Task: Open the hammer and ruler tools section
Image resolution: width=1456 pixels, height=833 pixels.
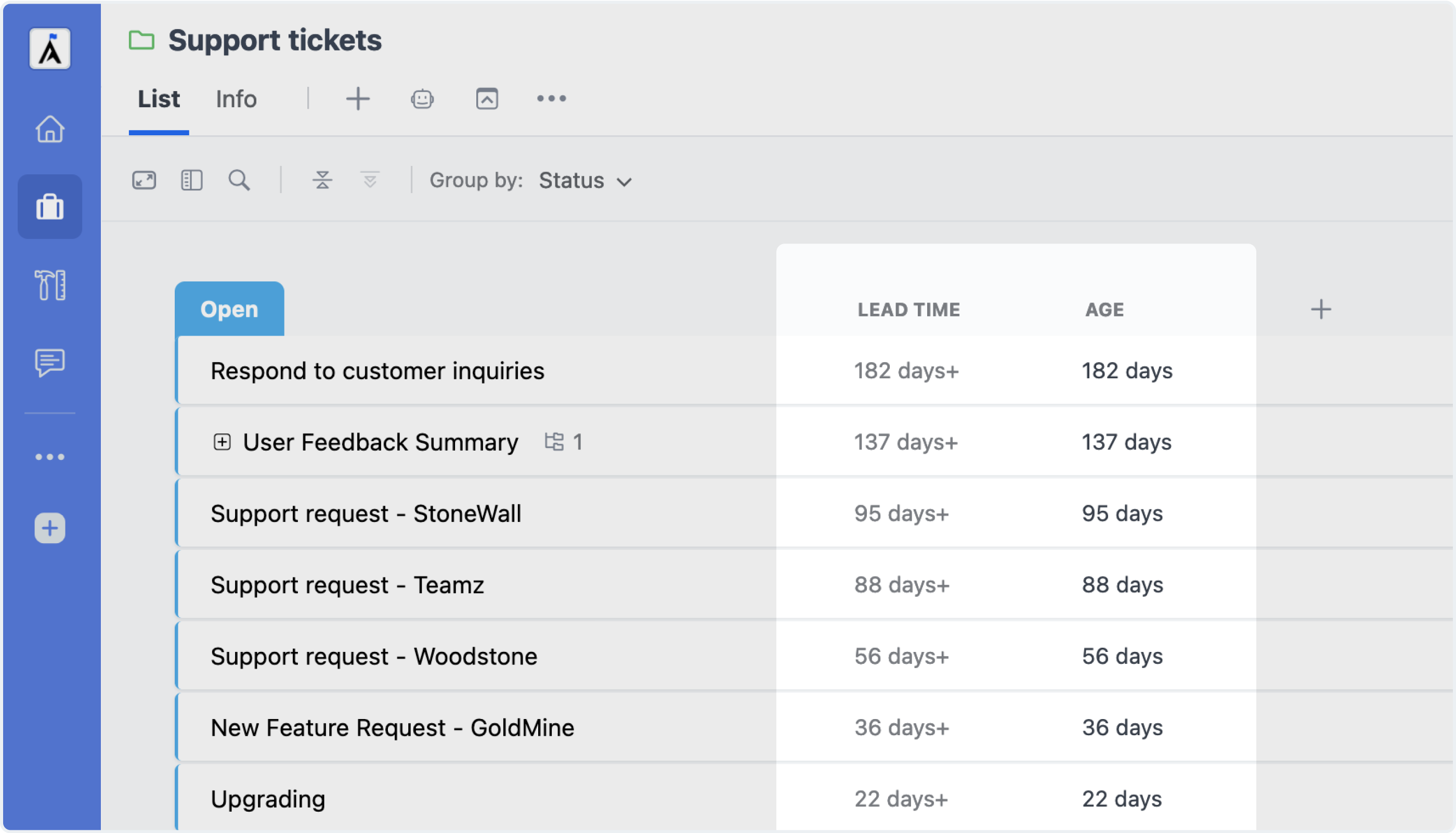Action: point(50,284)
